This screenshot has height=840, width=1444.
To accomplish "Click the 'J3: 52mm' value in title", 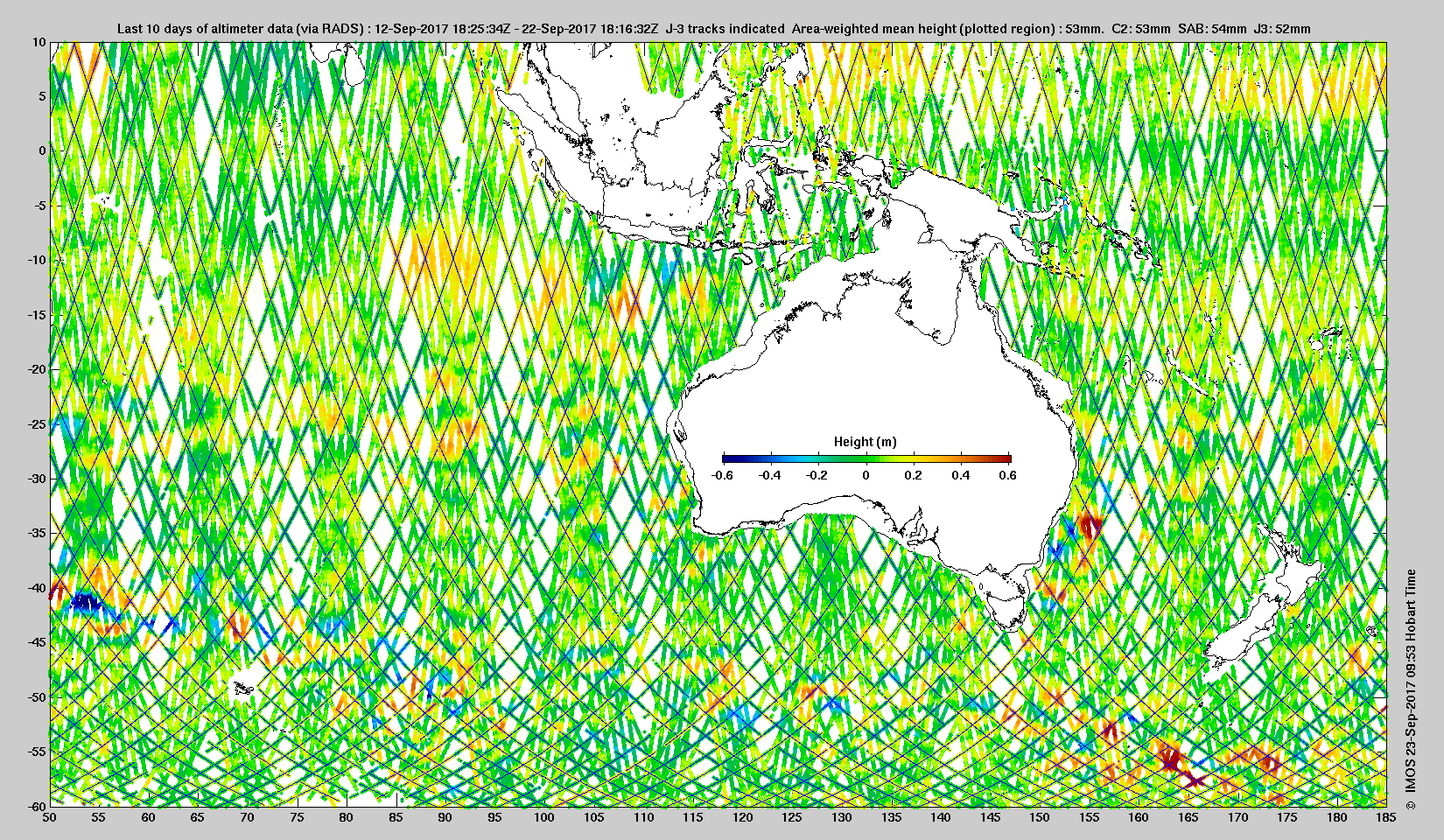I will [1282, 28].
